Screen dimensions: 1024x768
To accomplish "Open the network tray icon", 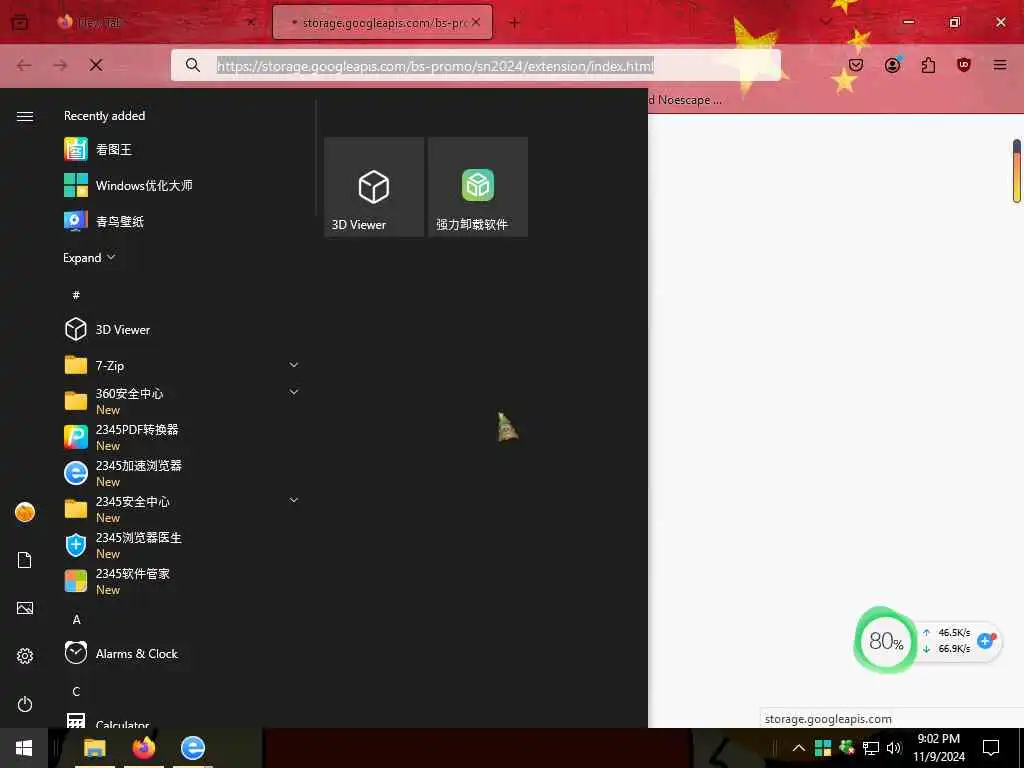I will tap(871, 748).
